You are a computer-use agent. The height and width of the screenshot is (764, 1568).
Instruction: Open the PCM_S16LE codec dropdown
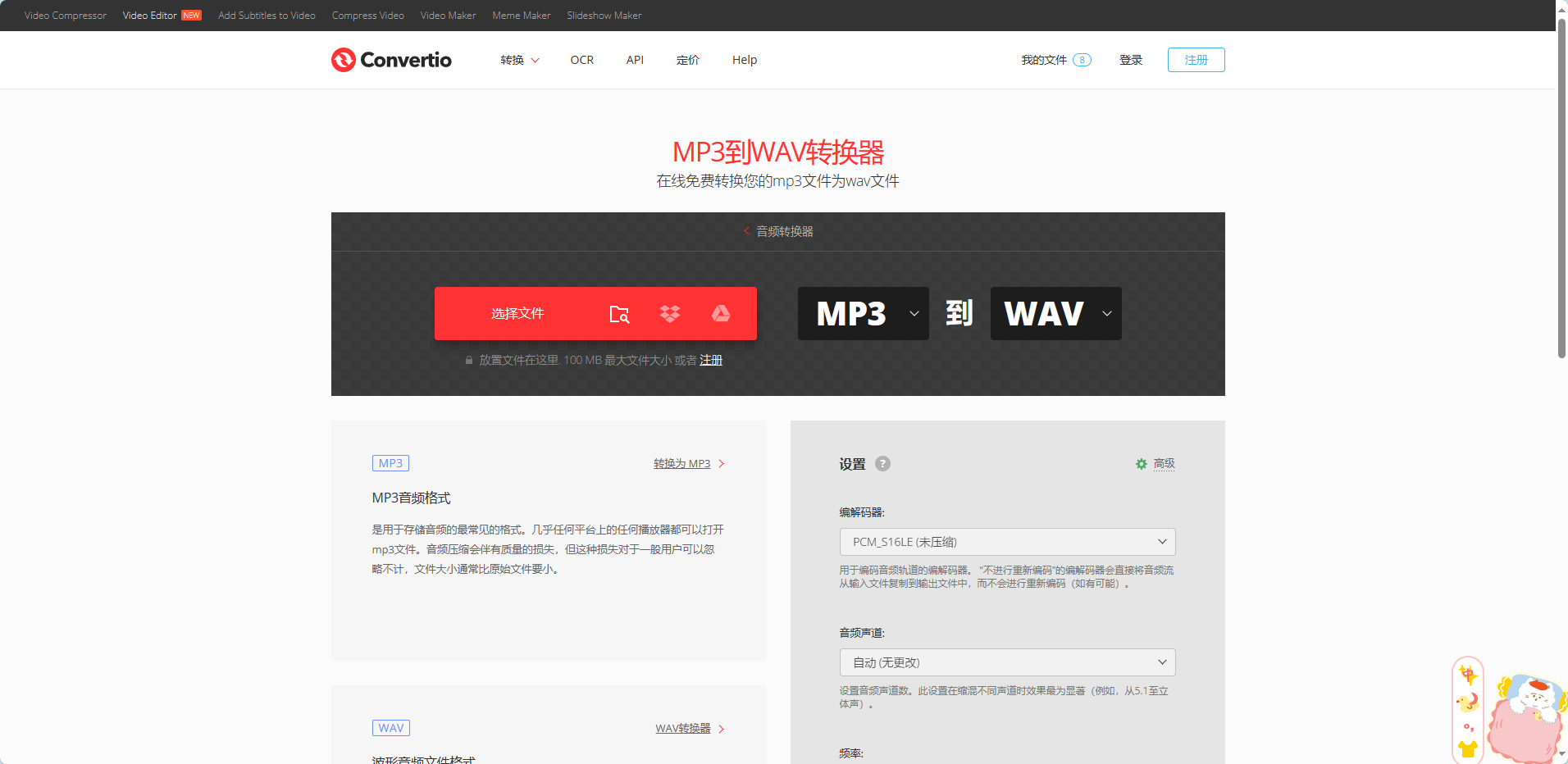[x=1007, y=541]
